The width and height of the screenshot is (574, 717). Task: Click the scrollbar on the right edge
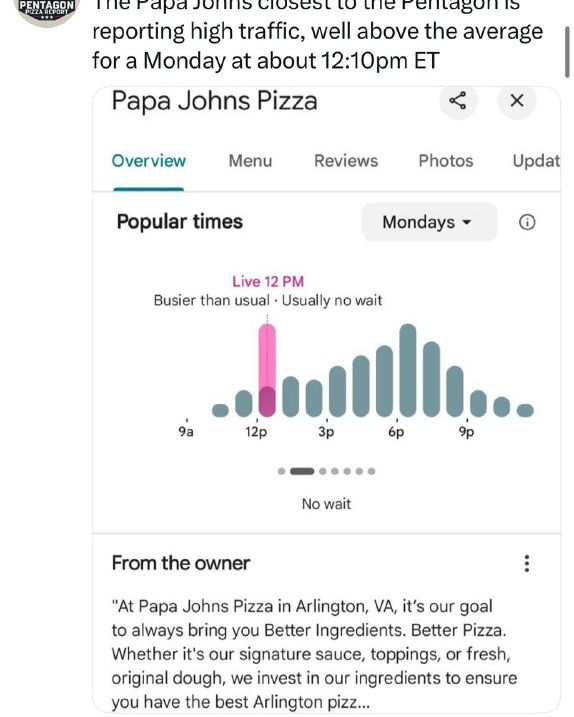[567, 51]
